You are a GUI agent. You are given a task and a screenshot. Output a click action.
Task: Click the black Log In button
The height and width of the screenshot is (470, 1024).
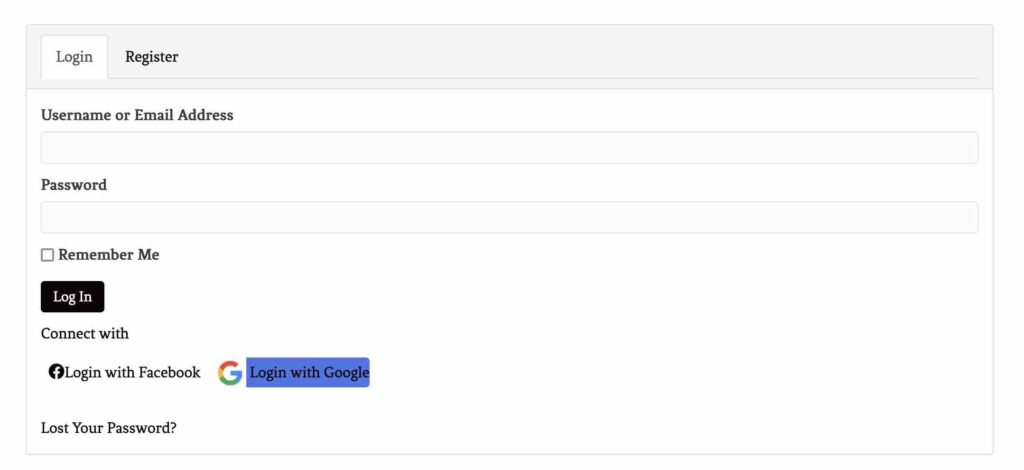coord(72,296)
